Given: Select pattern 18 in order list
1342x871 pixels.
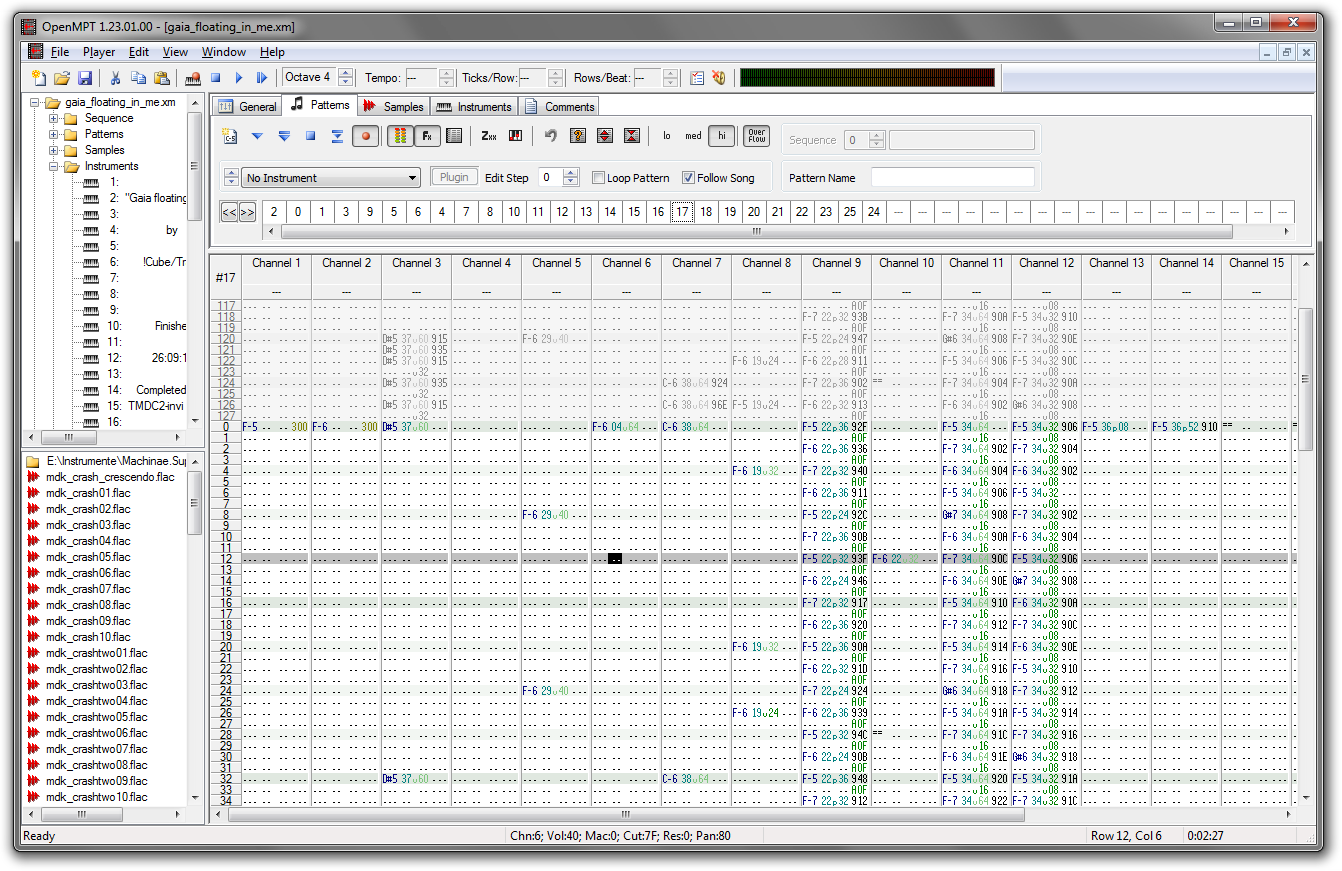Looking at the screenshot, I should (706, 211).
